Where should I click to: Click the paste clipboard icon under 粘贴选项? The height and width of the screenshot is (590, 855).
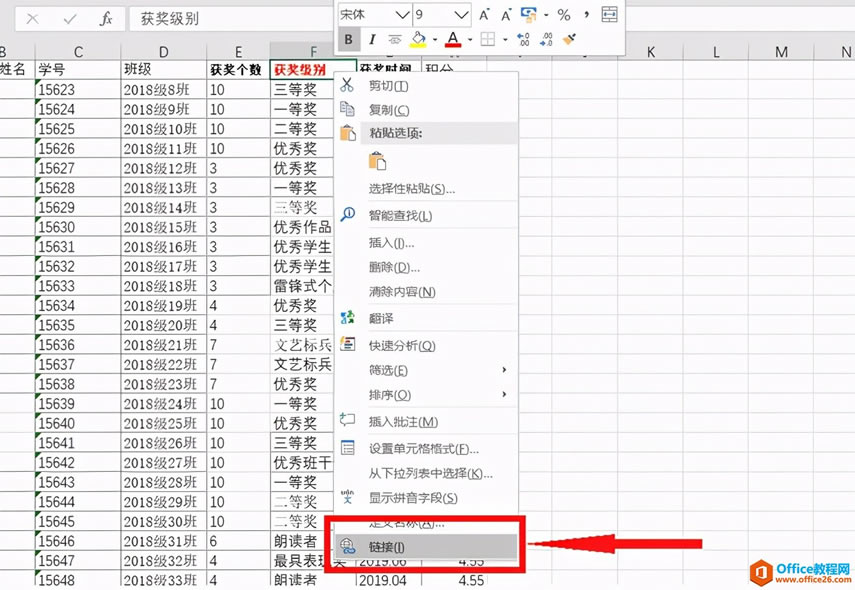[x=377, y=161]
